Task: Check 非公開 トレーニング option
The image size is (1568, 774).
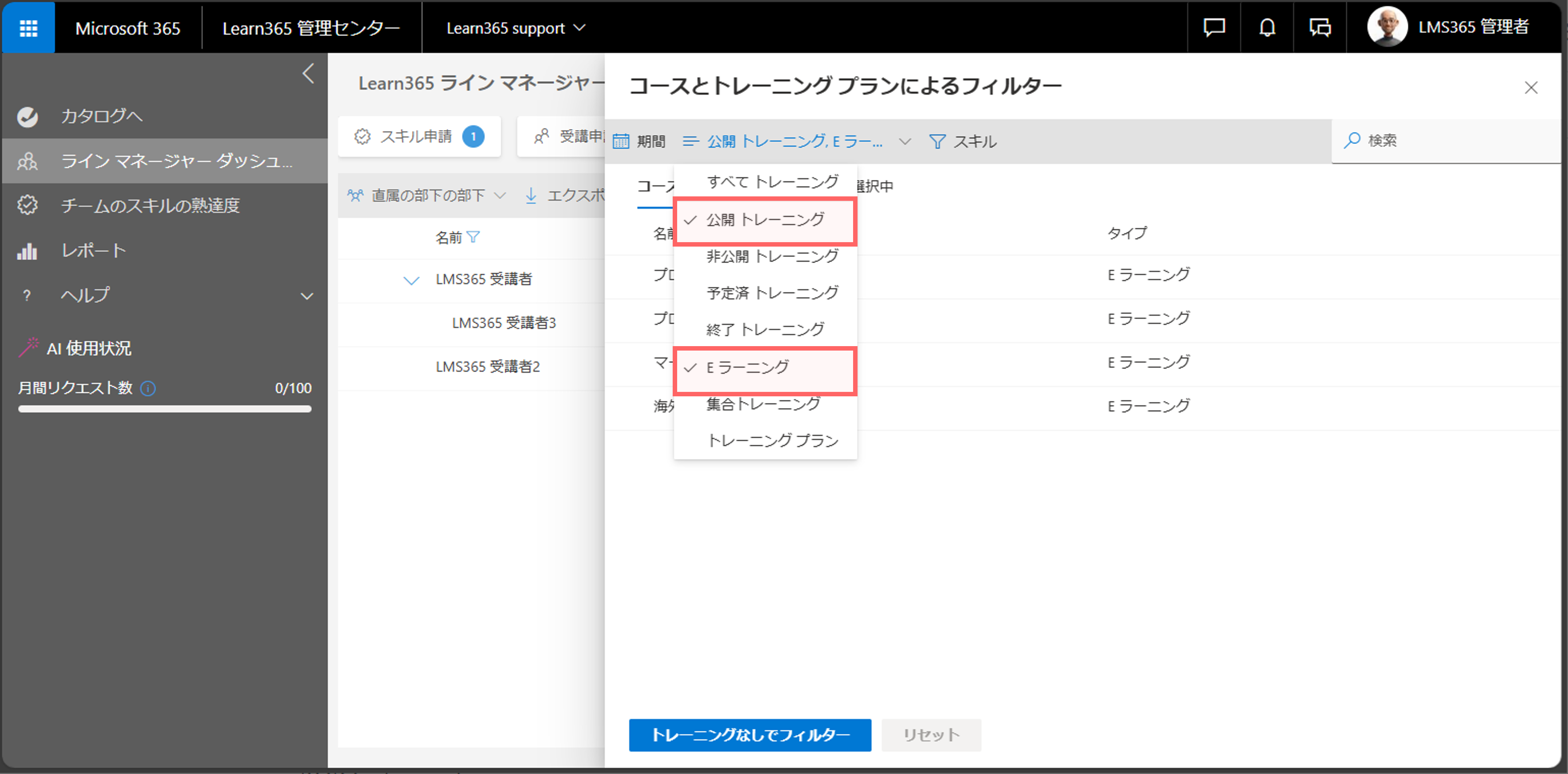Action: 765,256
